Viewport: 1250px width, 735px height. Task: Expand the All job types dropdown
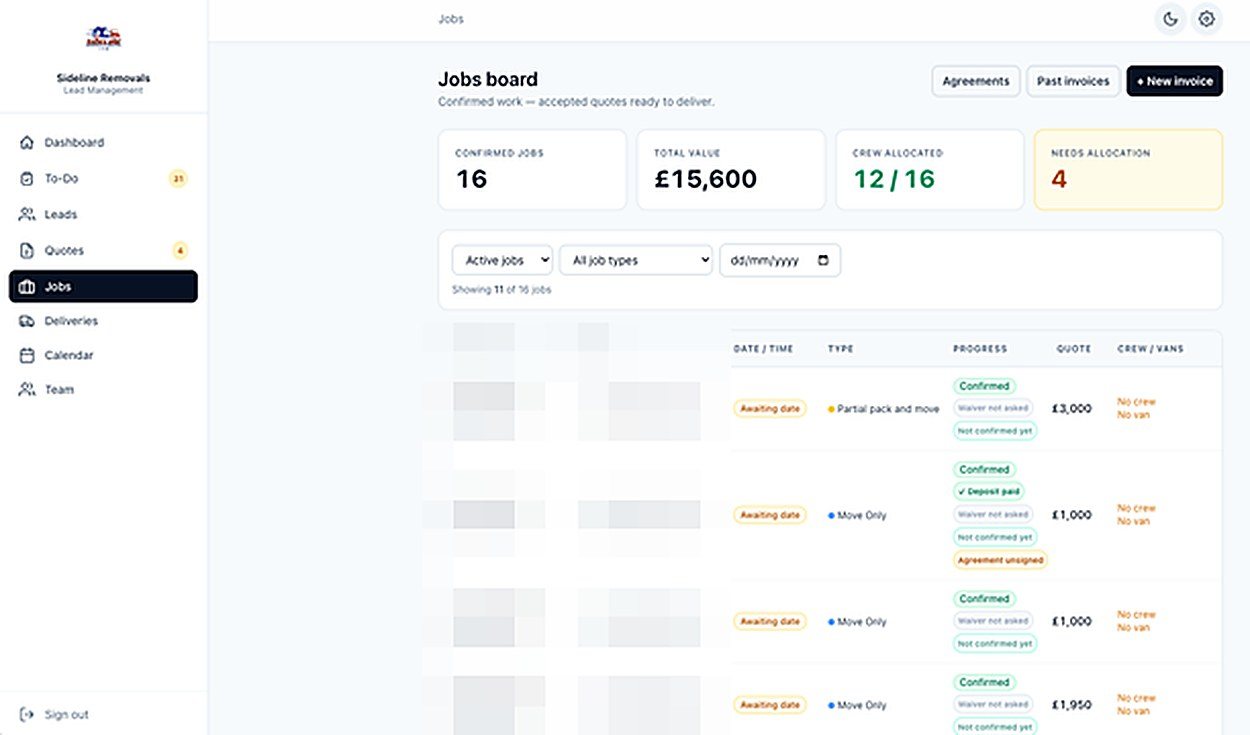(x=636, y=260)
